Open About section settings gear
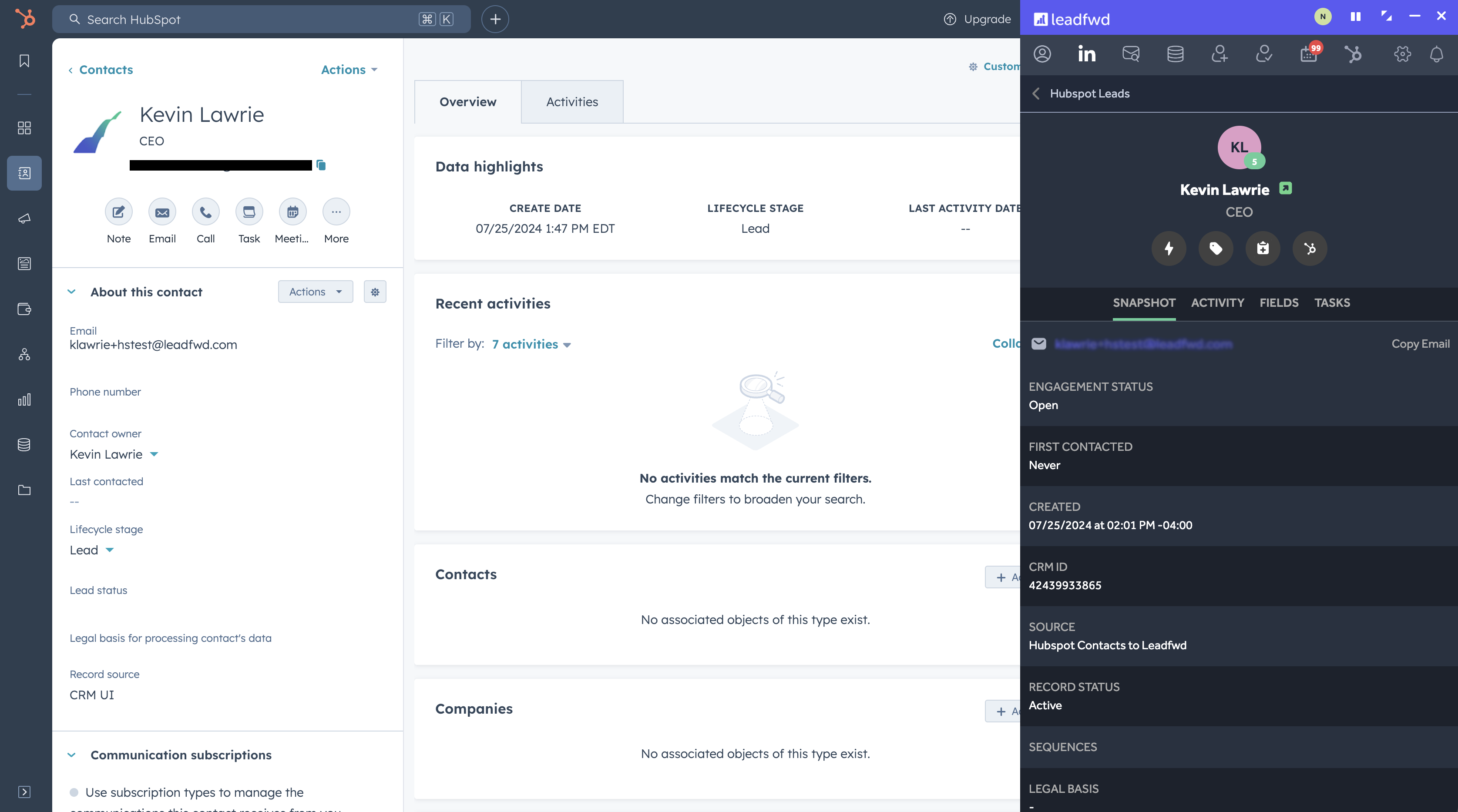 [375, 292]
